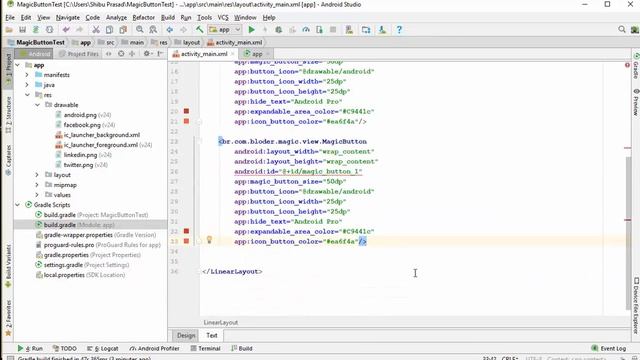Select ic_launcher_background.xml file
Screen dimensions: 640x360
point(98,135)
